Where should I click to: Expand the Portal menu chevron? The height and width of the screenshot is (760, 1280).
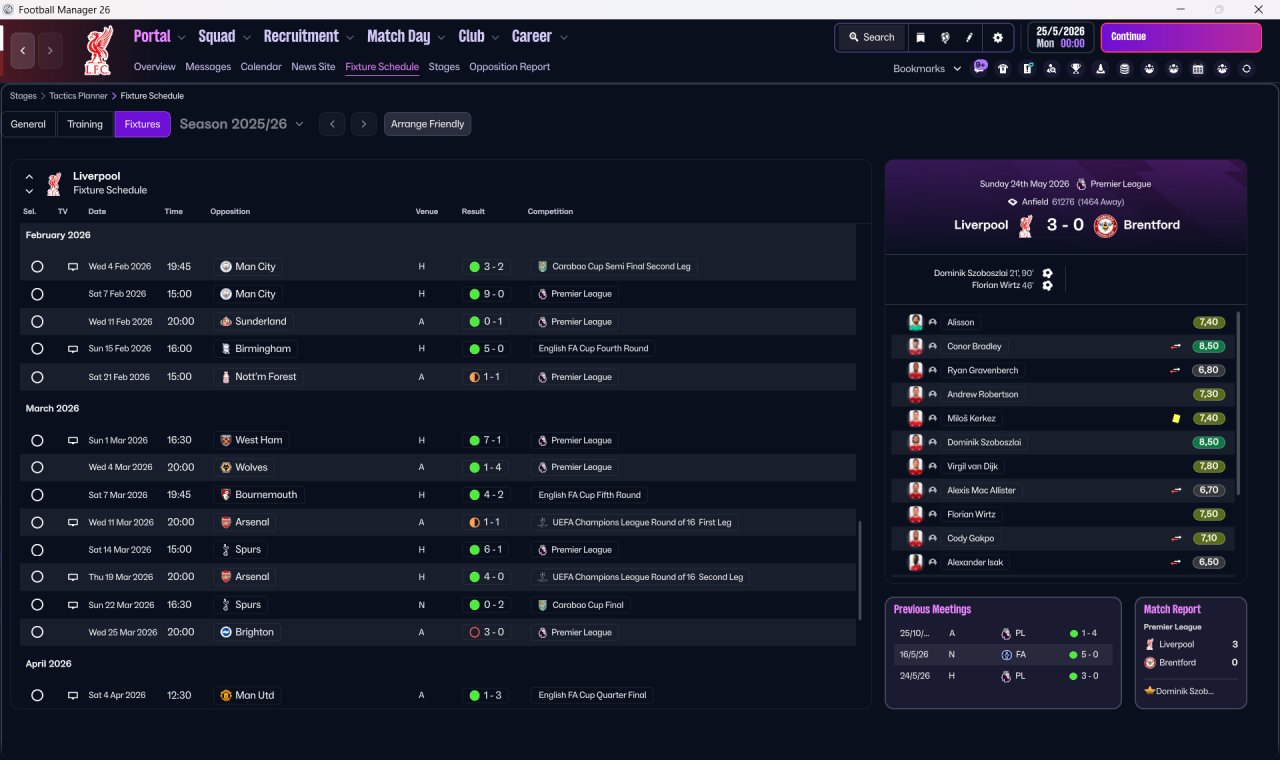(x=181, y=38)
